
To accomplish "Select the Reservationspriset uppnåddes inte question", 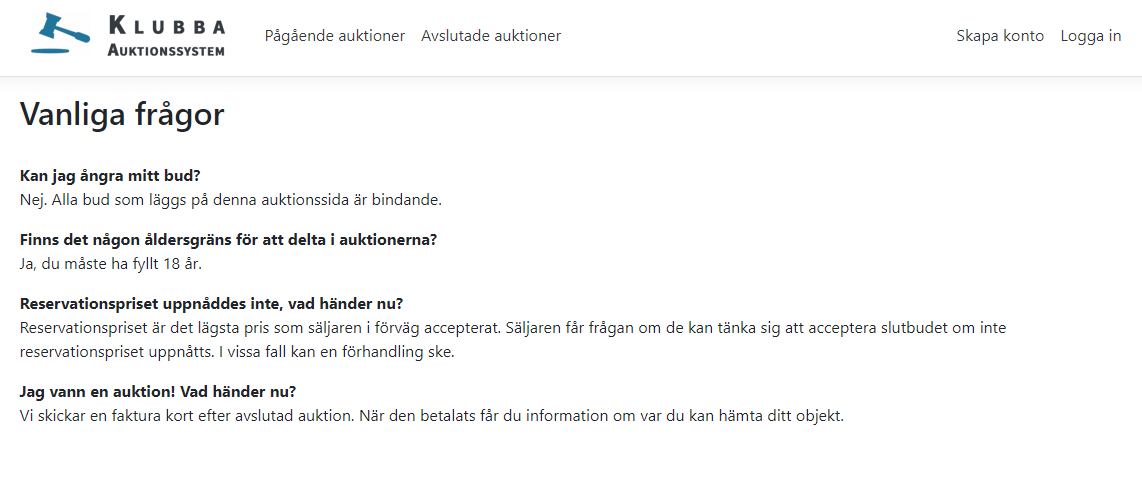I will [211, 303].
